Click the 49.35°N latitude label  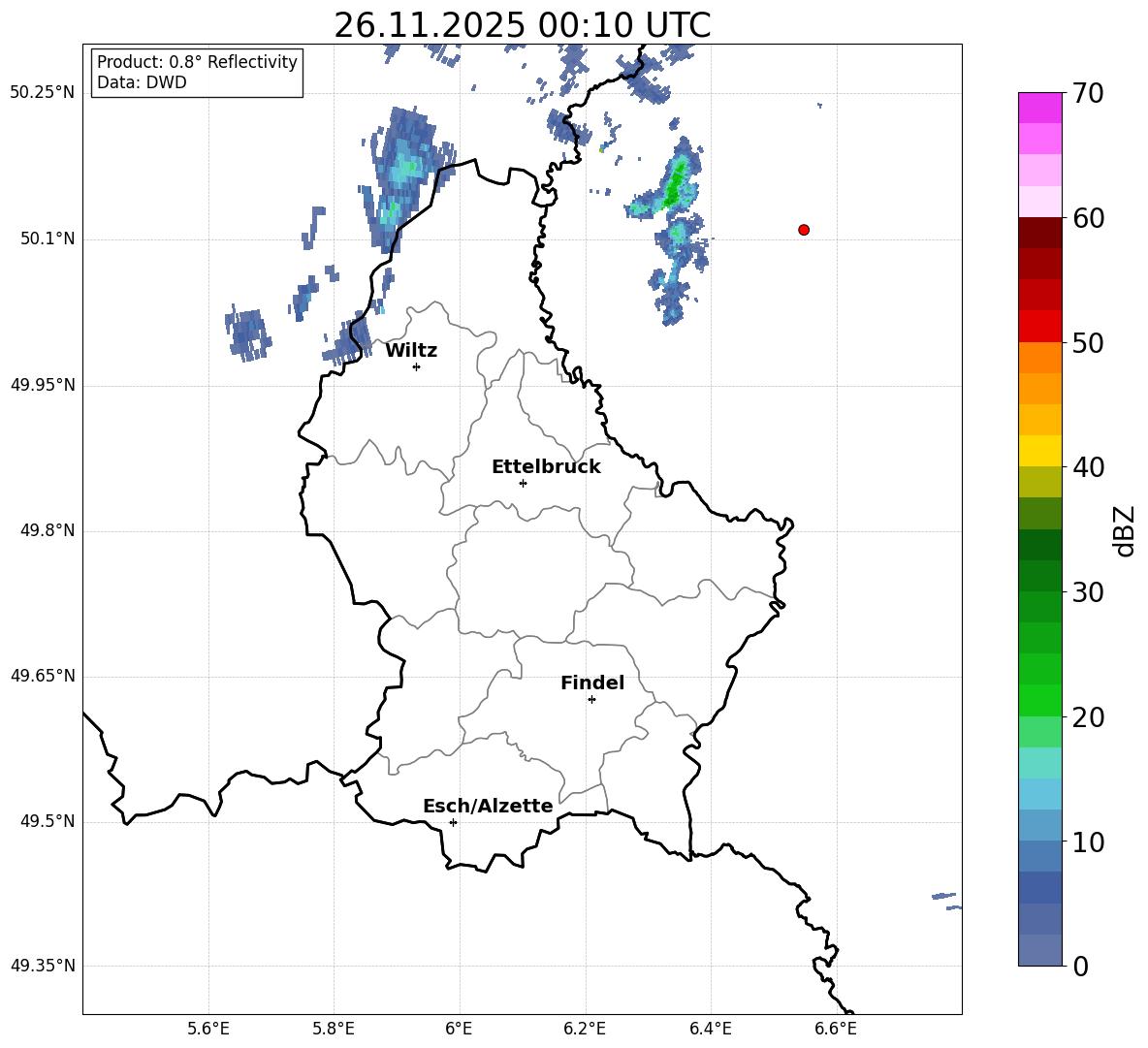[43, 966]
